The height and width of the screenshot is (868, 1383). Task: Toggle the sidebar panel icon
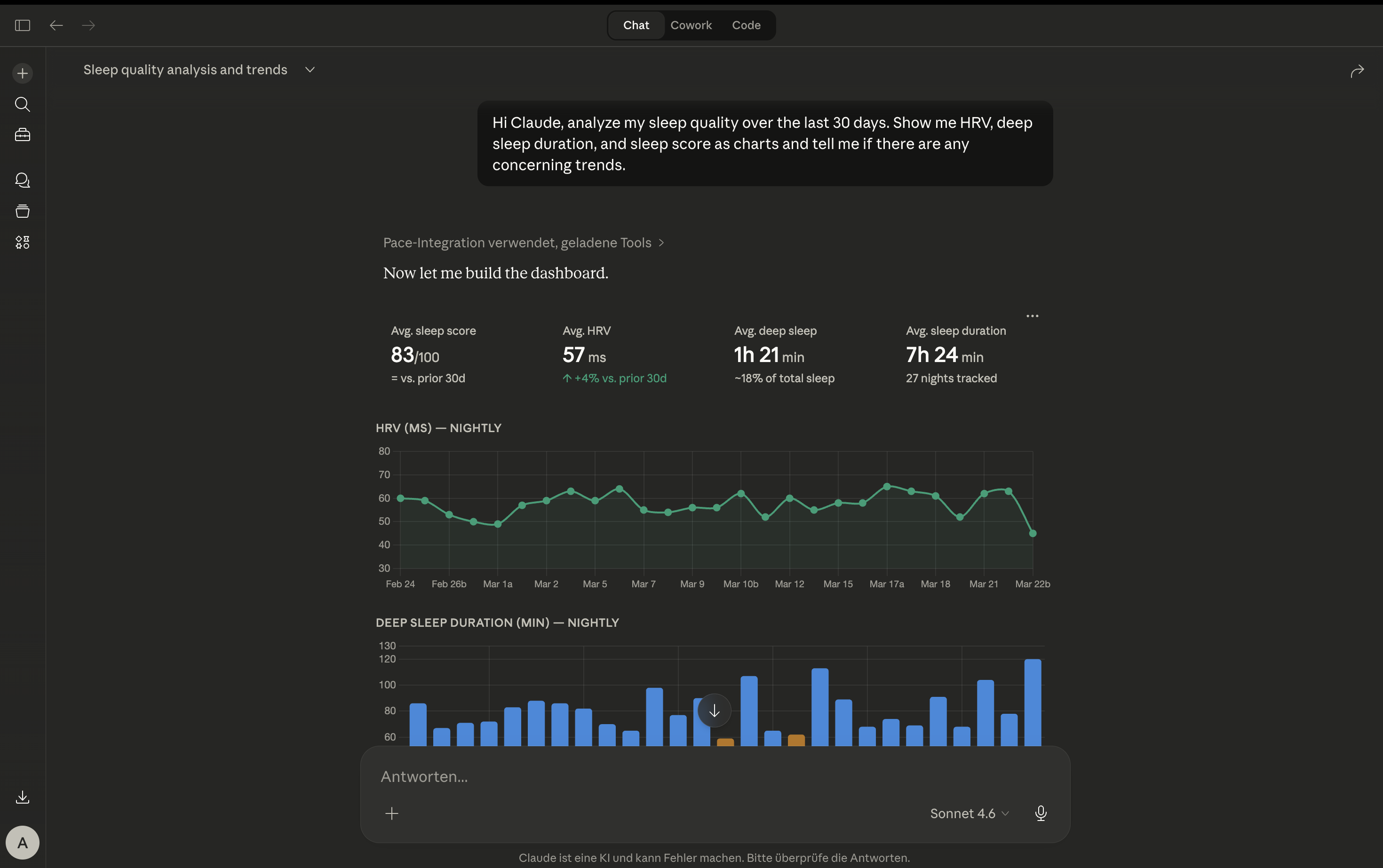coord(23,25)
